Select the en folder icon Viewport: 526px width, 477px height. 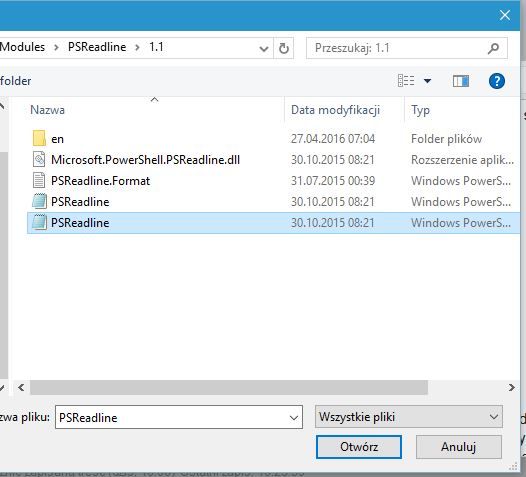tap(39, 139)
